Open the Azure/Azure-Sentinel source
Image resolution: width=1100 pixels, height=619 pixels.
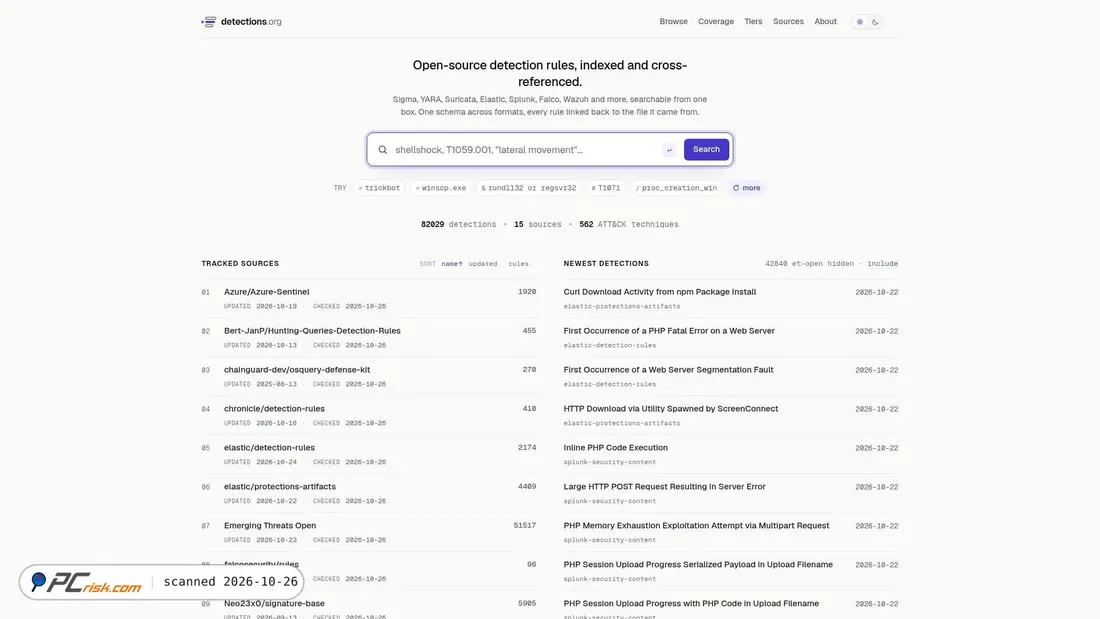coord(267,292)
